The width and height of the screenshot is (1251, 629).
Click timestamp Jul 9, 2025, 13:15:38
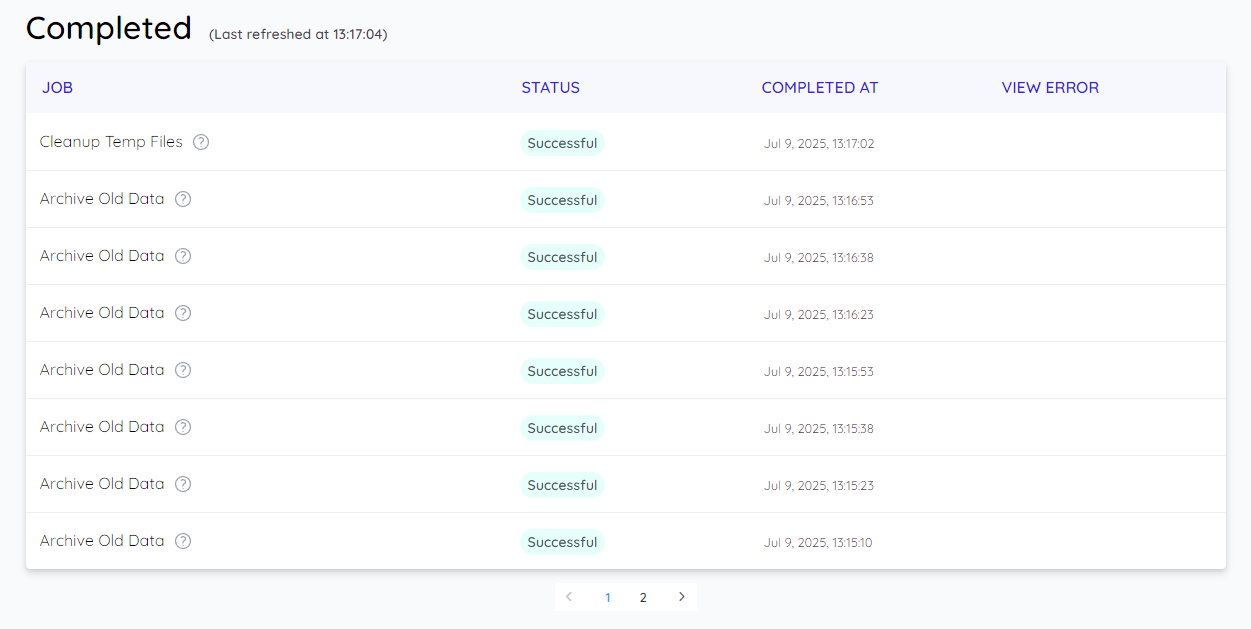coord(819,429)
